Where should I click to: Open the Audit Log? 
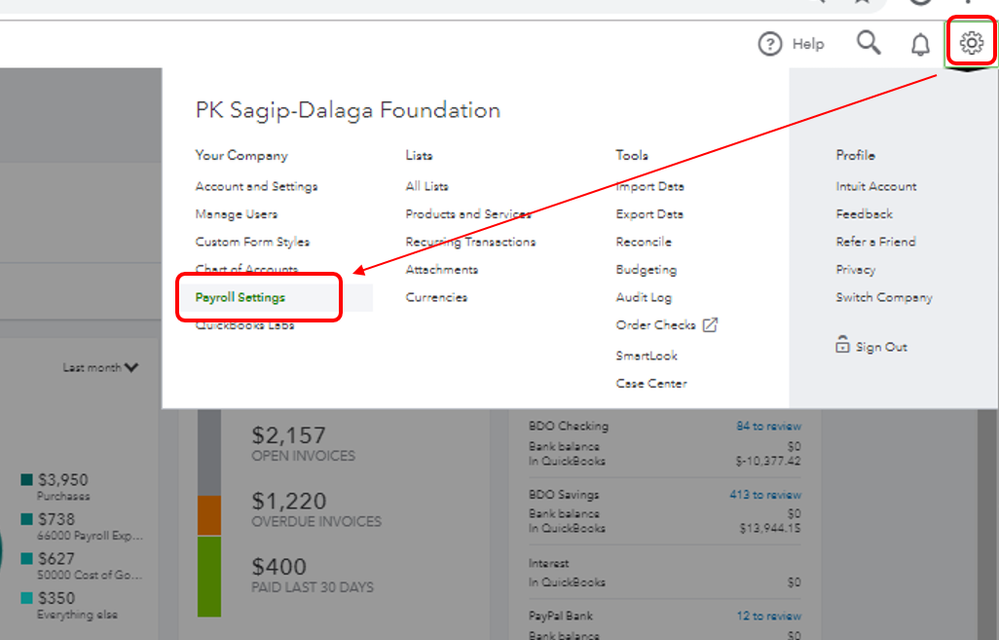pos(644,298)
